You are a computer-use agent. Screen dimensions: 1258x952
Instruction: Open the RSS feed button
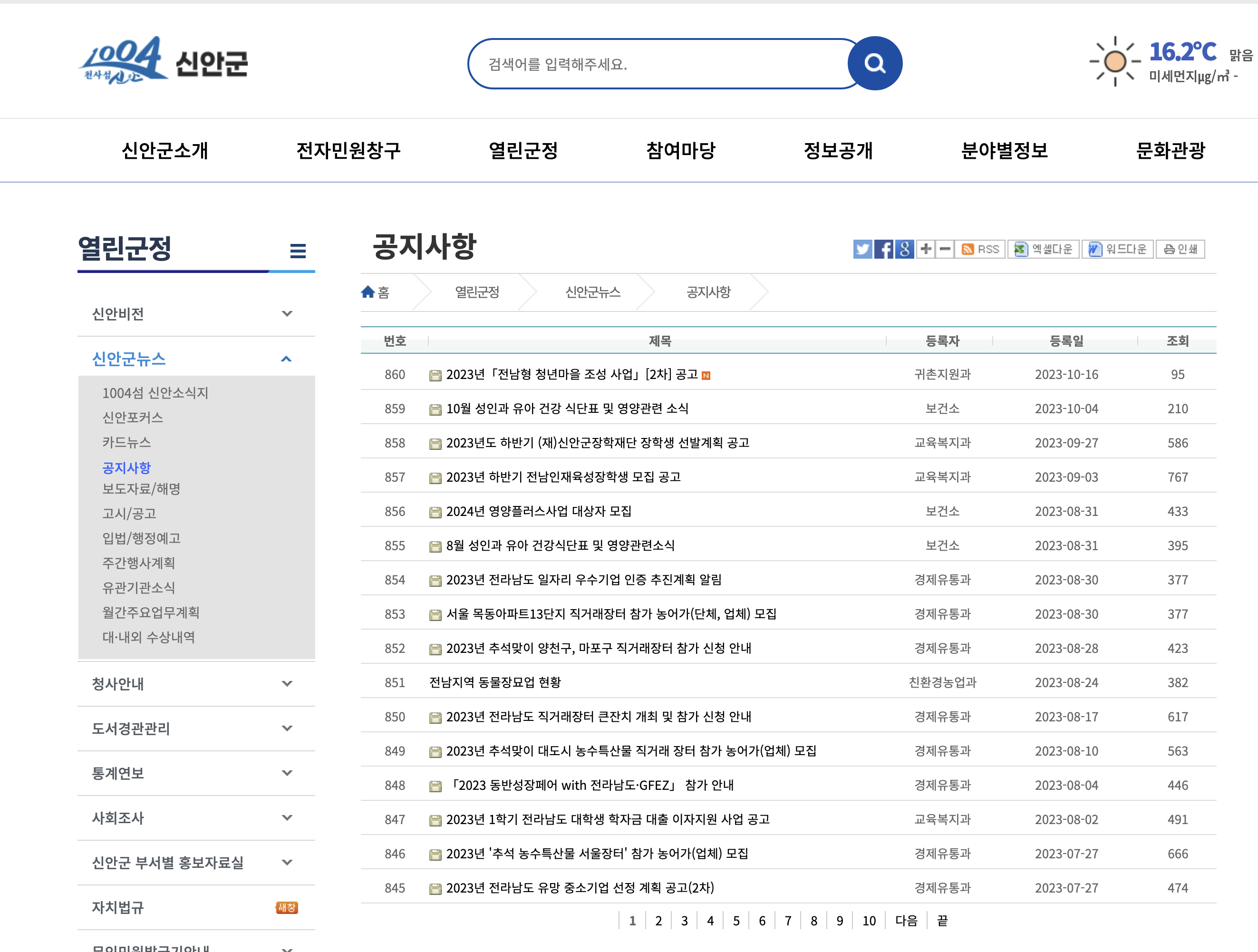click(980, 249)
